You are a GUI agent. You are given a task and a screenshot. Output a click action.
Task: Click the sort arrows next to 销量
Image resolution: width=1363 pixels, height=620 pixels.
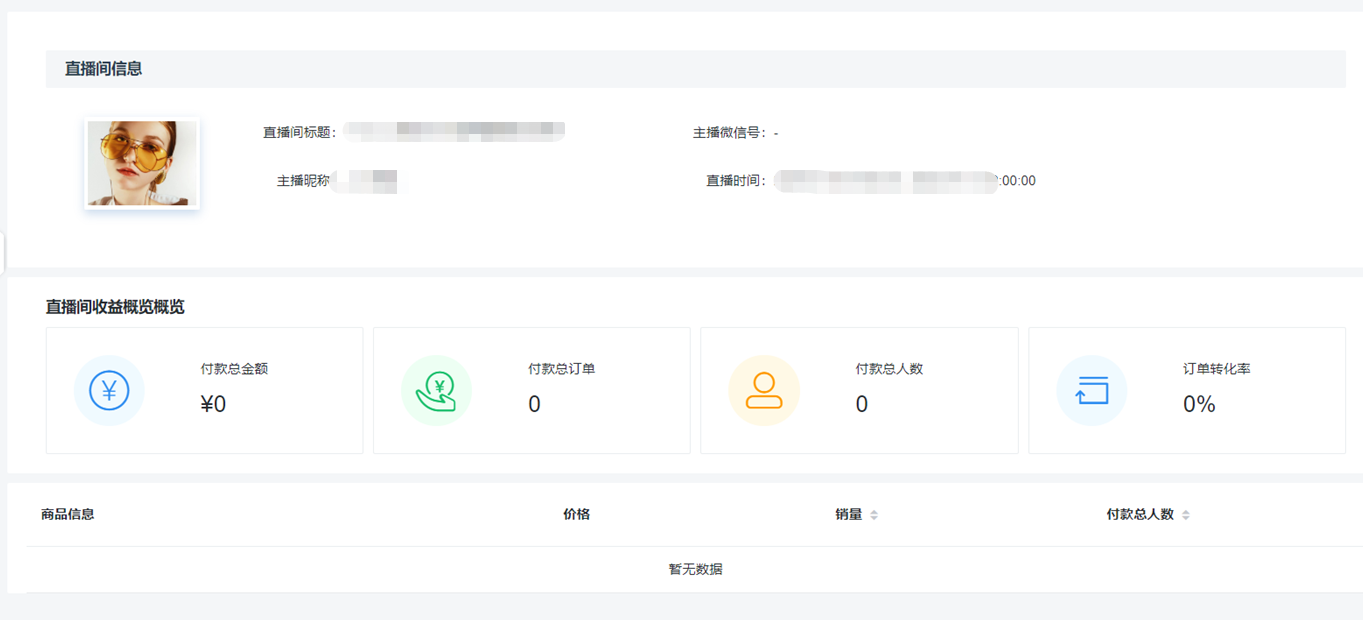[874, 515]
